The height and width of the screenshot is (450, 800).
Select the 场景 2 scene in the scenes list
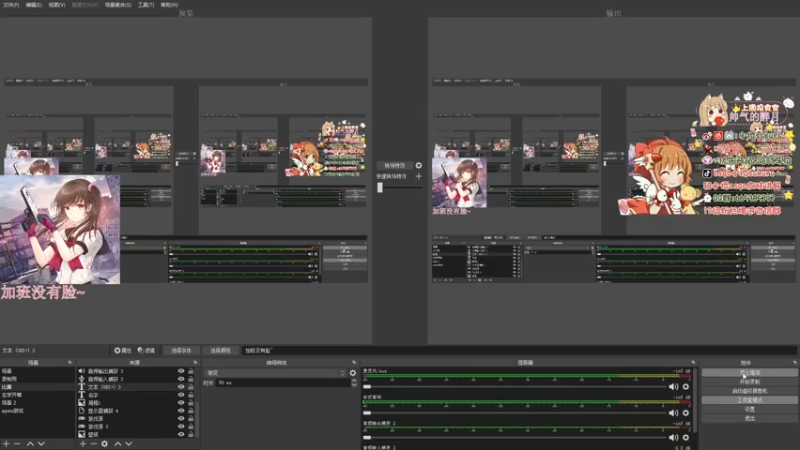37,403
